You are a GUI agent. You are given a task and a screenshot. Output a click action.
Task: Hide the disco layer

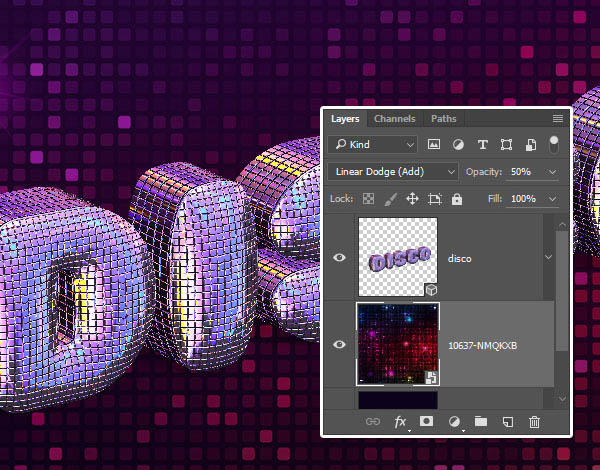coord(339,258)
